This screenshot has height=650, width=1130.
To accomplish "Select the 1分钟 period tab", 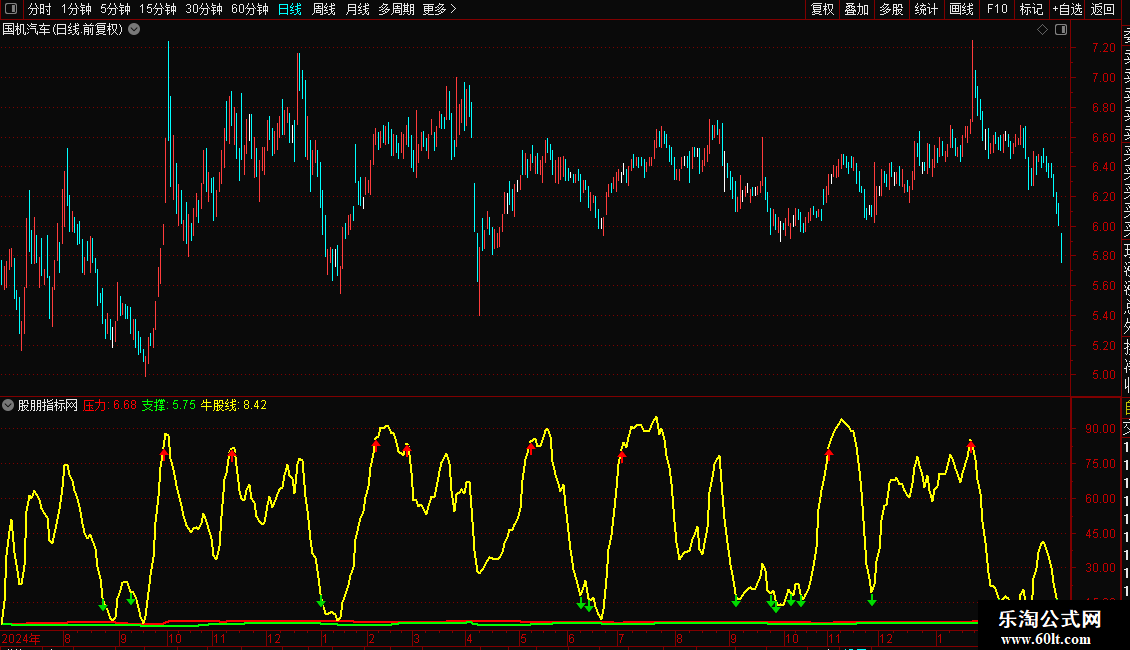I will (76, 9).
